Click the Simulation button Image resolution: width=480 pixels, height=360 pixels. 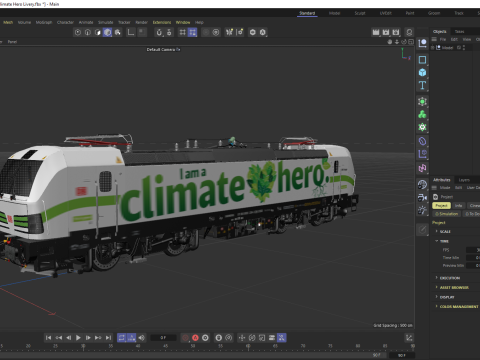(x=447, y=214)
